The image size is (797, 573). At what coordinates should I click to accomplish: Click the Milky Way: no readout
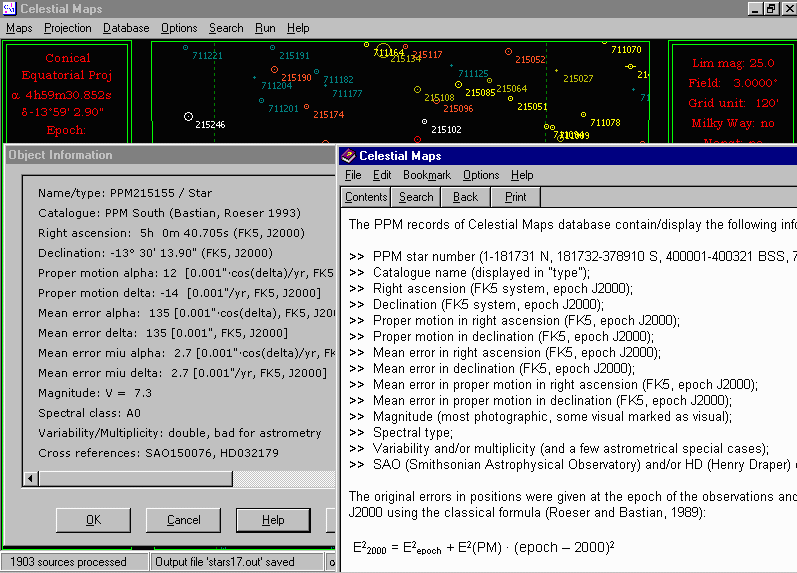pyautogui.click(x=733, y=123)
